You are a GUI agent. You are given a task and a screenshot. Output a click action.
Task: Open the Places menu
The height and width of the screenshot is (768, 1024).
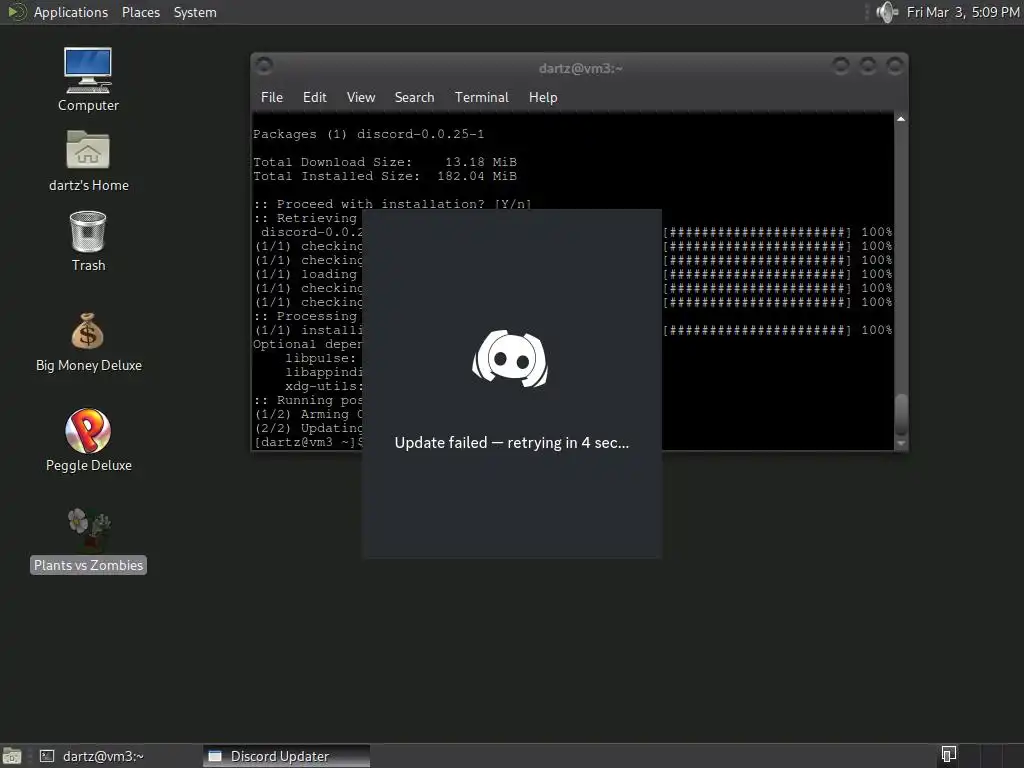tap(140, 12)
